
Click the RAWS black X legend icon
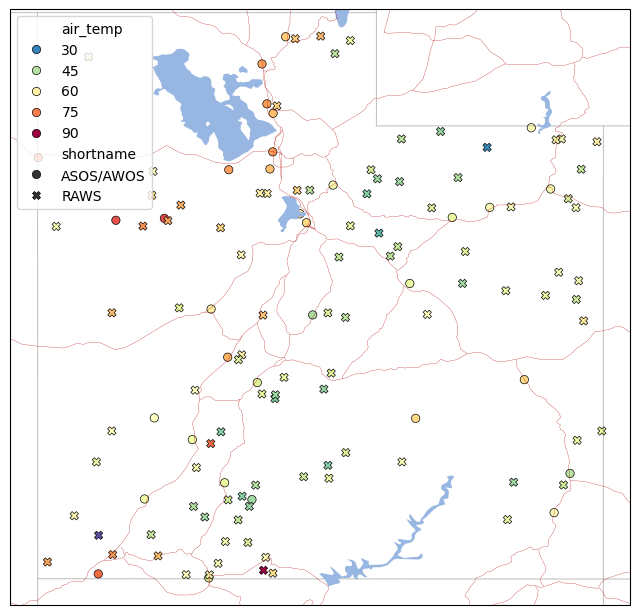[36, 196]
